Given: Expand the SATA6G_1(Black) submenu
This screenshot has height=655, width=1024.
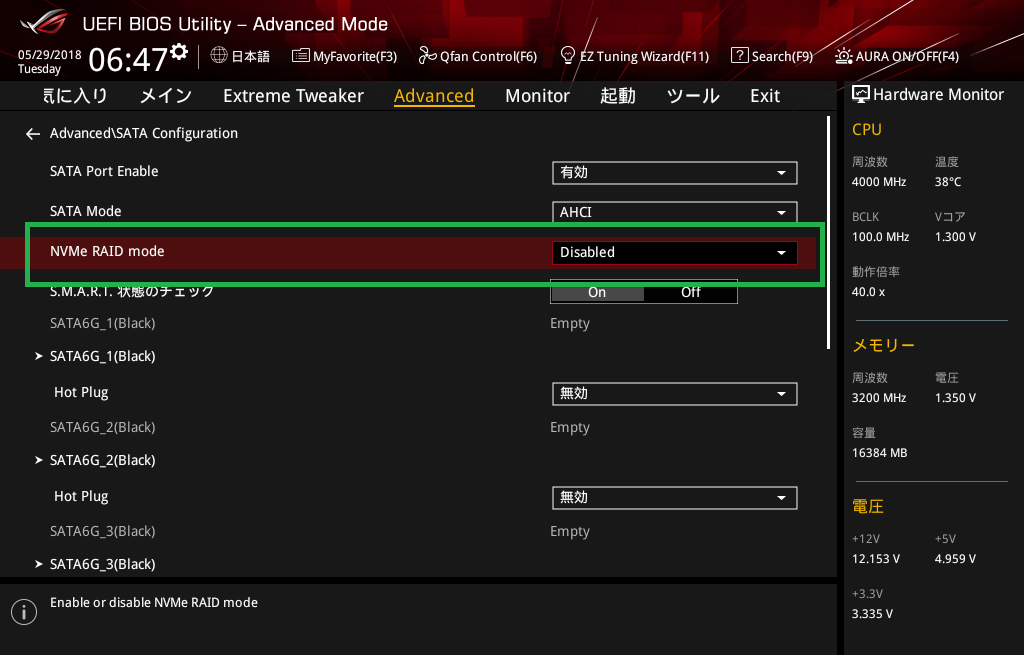Looking at the screenshot, I should pyautogui.click(x=103, y=357).
